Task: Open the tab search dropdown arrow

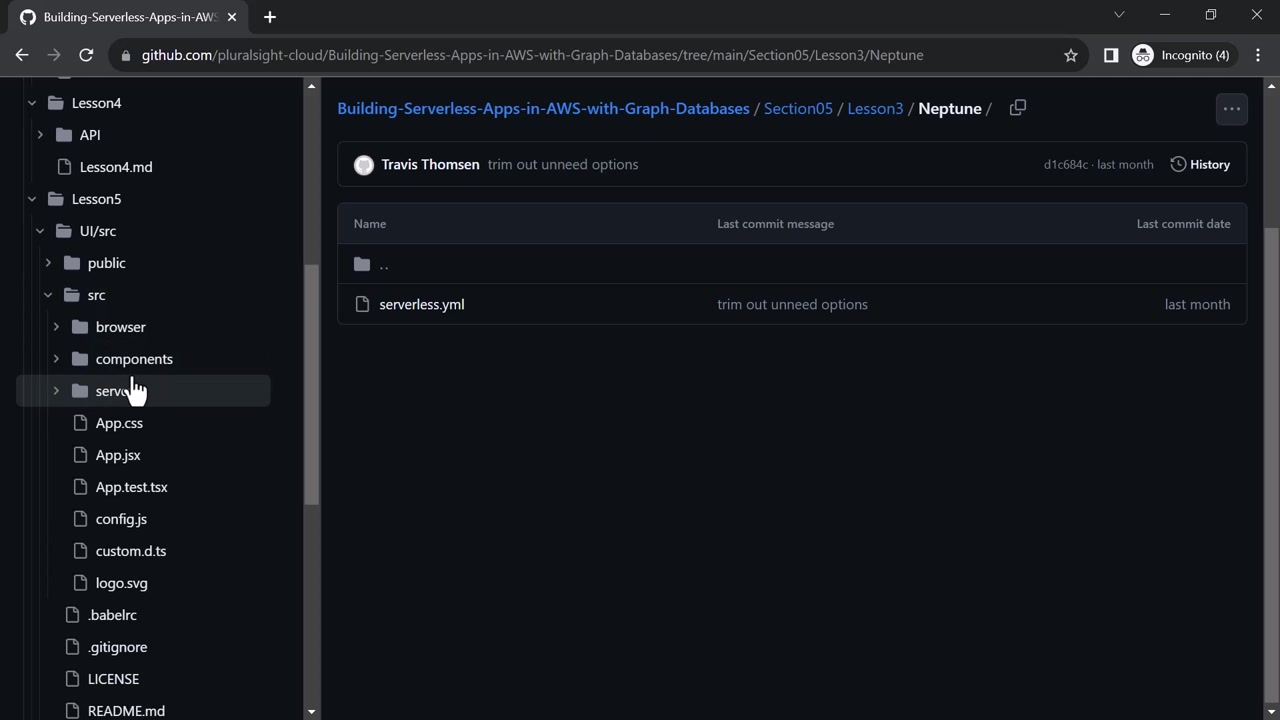Action: click(x=1119, y=15)
